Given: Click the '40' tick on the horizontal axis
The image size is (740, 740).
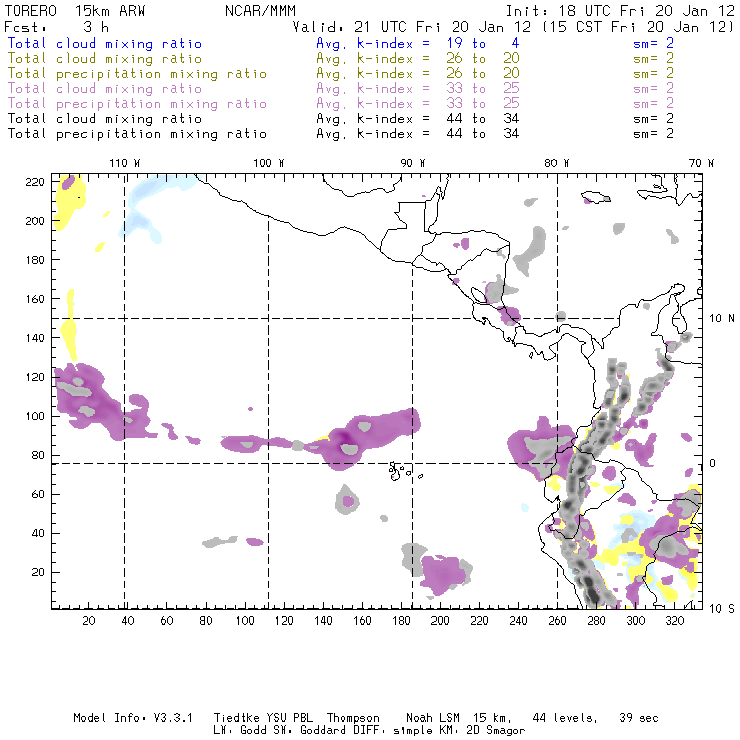Looking at the screenshot, I should point(128,621).
